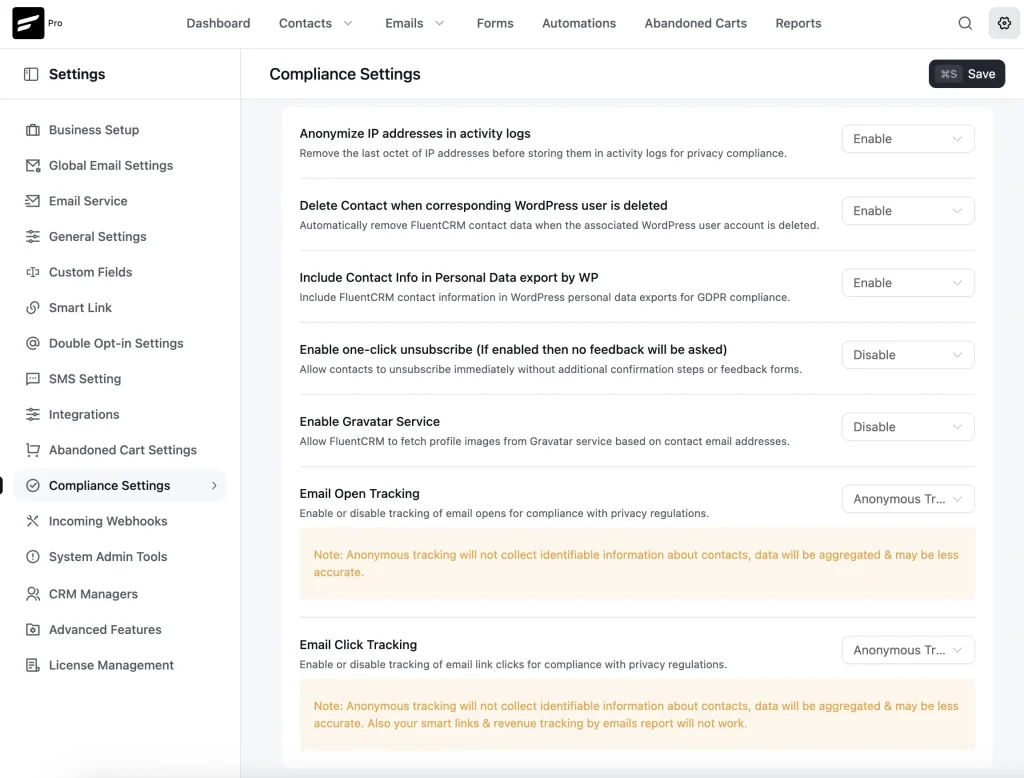
Task: Select the Email Service settings icon
Action: click(34, 201)
